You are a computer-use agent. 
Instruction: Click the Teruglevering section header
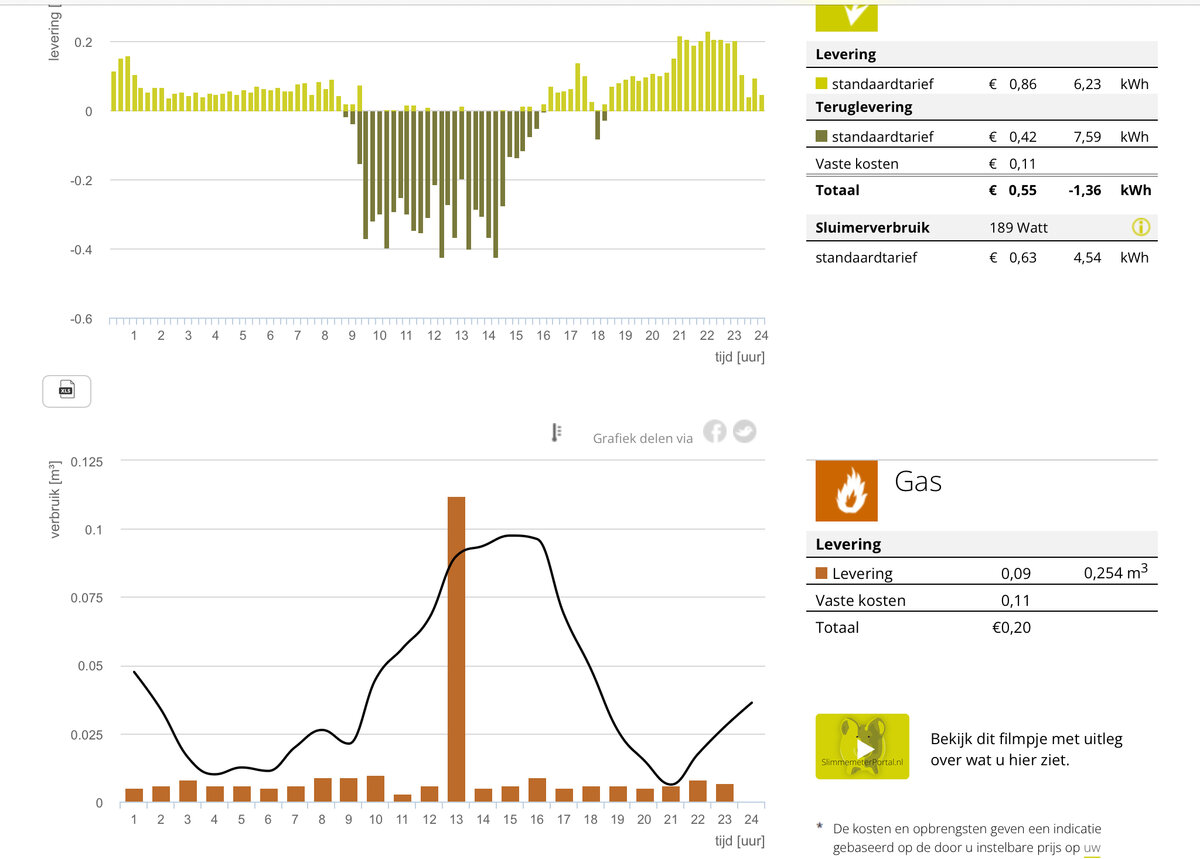(x=864, y=107)
